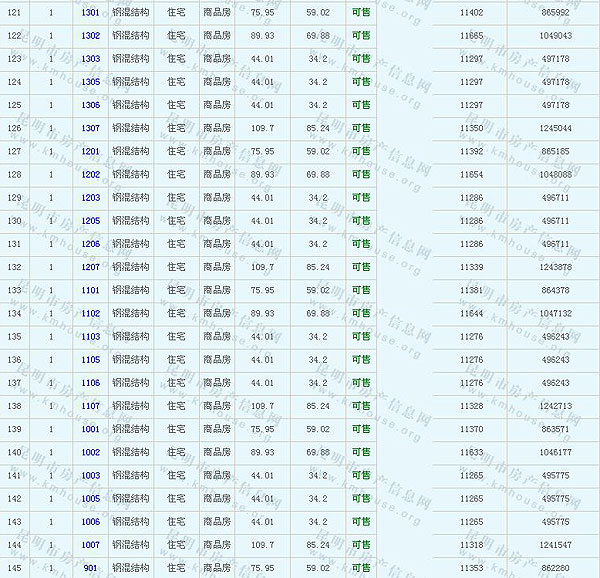
Task: Click 可售 status in row 122
Action: click(x=360, y=35)
